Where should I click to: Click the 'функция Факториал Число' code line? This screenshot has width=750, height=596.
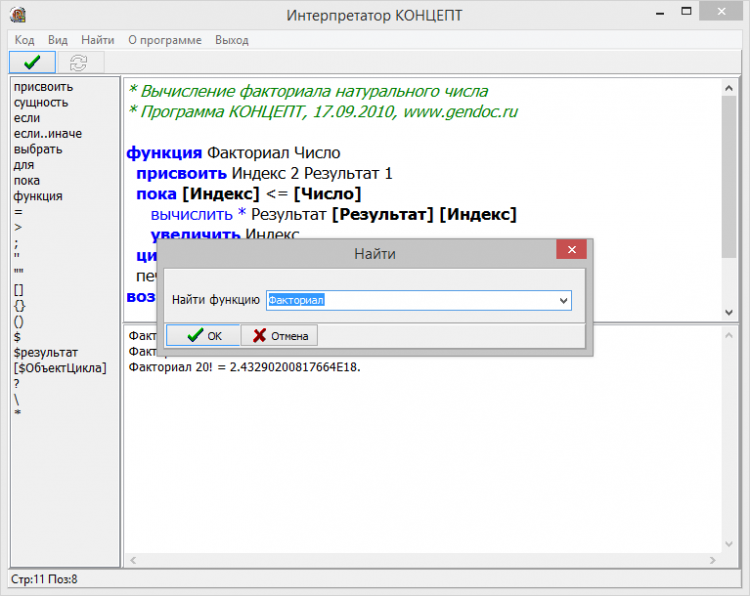pyautogui.click(x=233, y=153)
